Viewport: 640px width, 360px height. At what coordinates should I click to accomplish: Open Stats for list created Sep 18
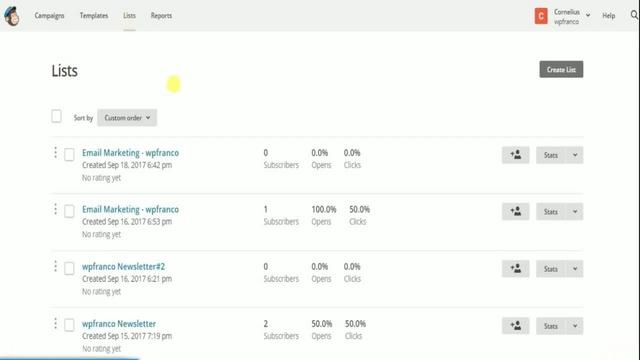(x=551, y=155)
